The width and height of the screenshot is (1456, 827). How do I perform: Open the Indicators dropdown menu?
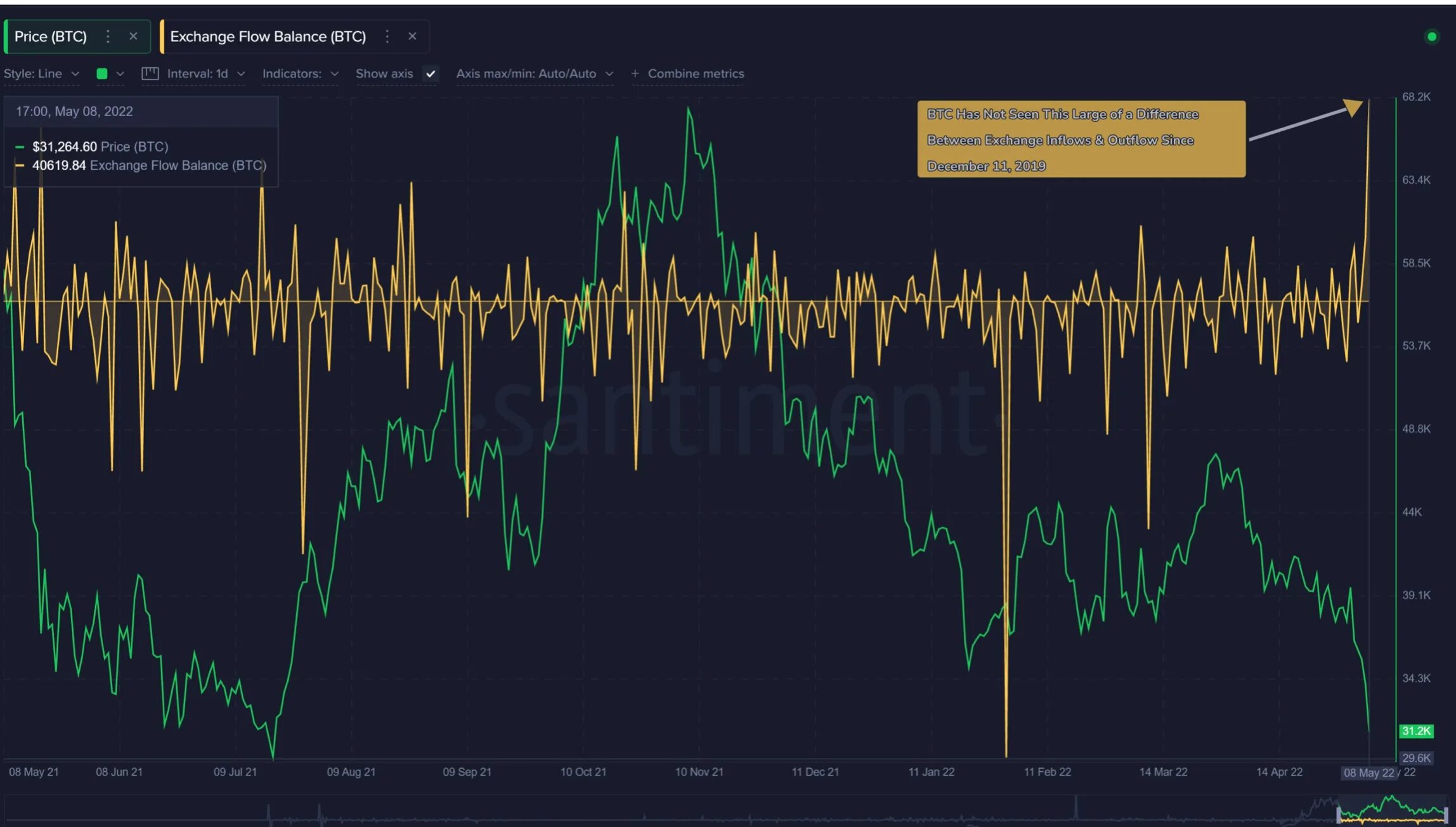tap(299, 73)
